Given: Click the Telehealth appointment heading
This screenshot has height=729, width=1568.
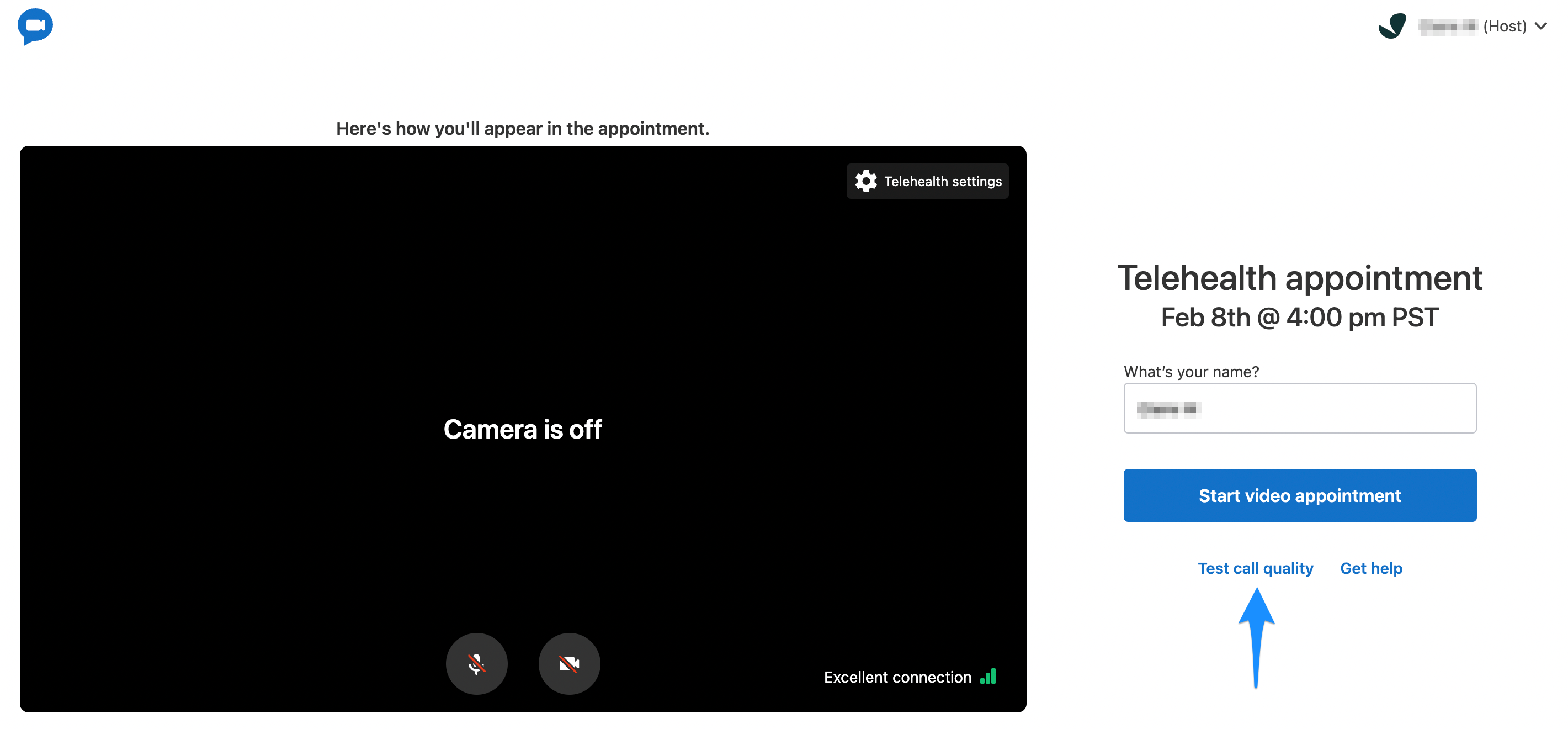Looking at the screenshot, I should (1300, 278).
